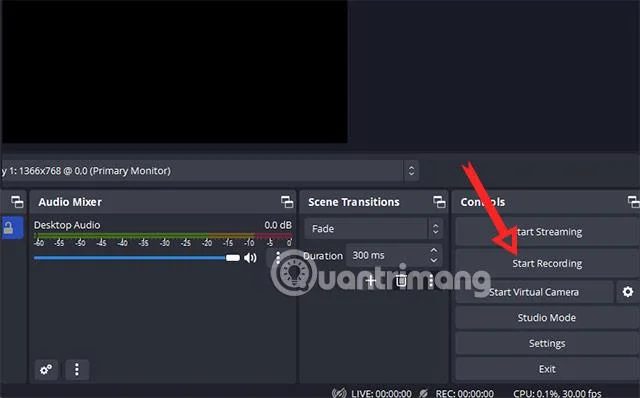Image resolution: width=640 pixels, height=398 pixels.
Task: Click the Scene Transitions panel title
Action: (x=354, y=202)
